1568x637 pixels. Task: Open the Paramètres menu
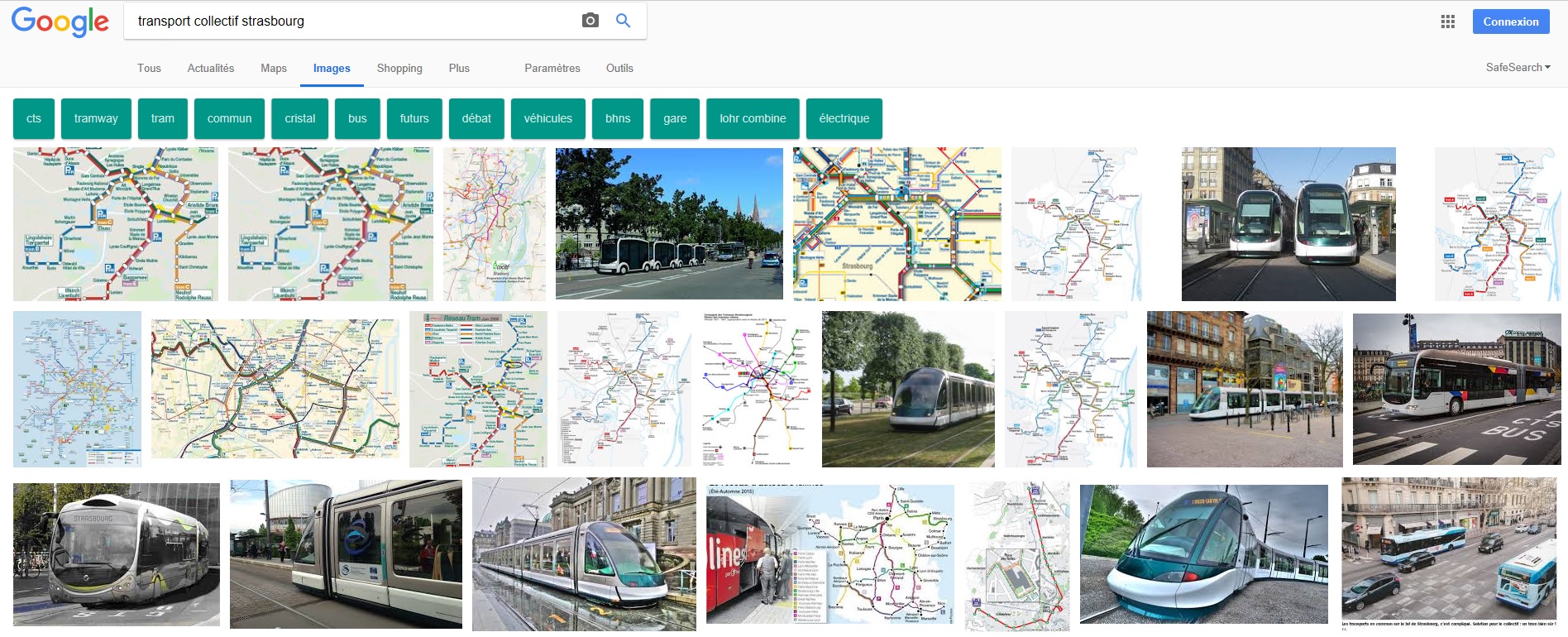point(552,68)
